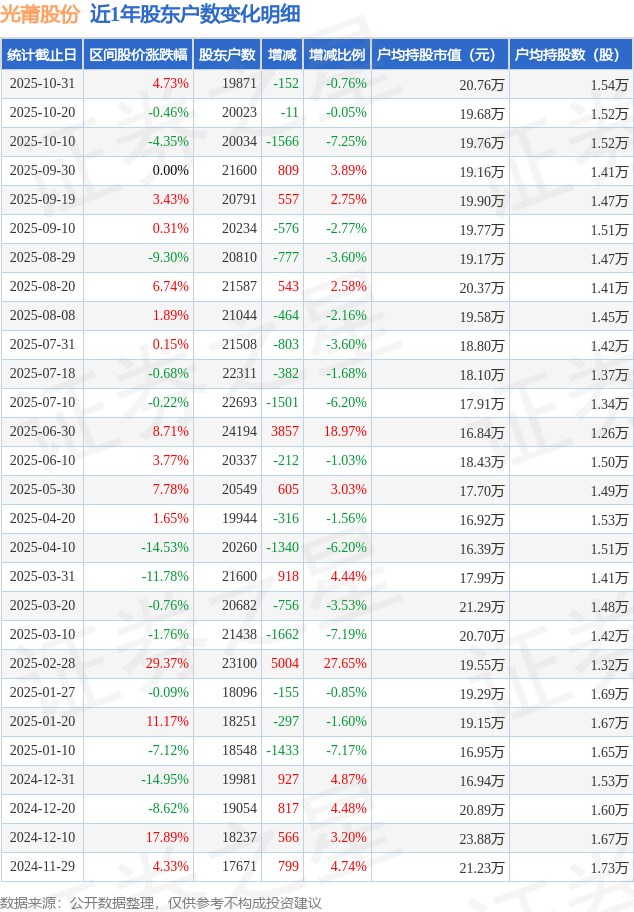The width and height of the screenshot is (634, 912).
Task: Select the 2025-10-31 date cell
Action: coord(41,84)
